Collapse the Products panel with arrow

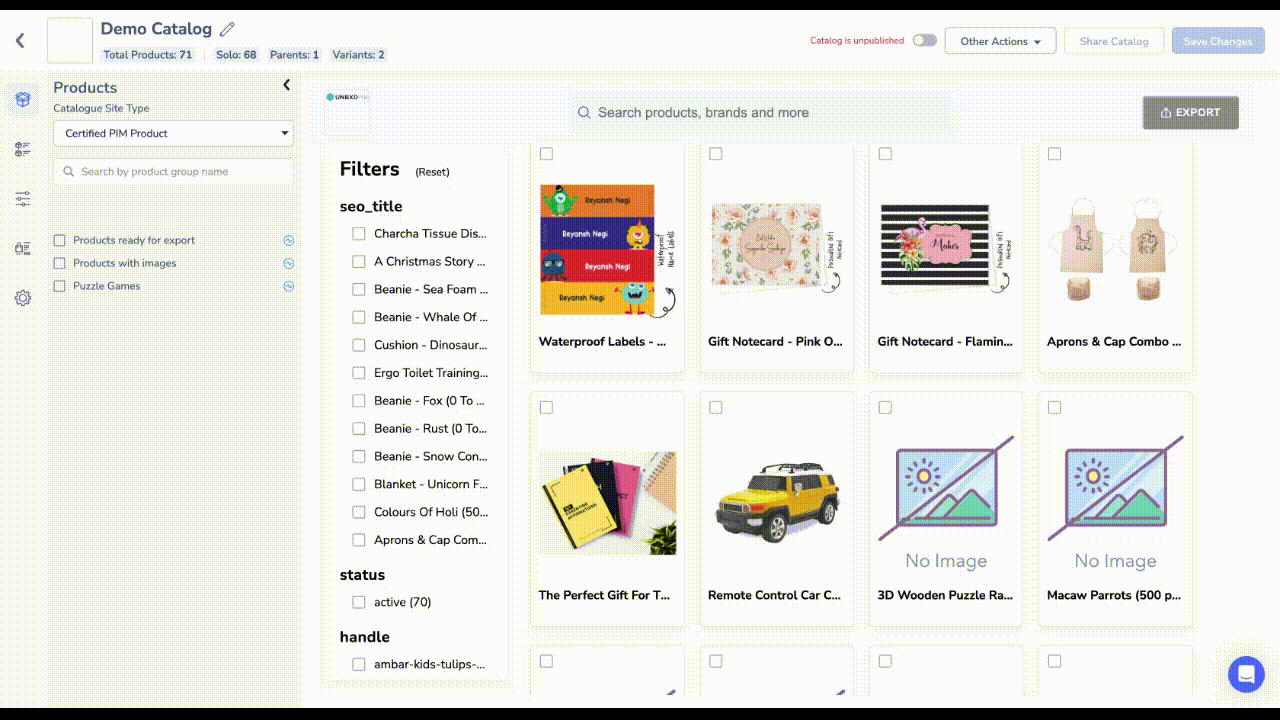point(286,85)
